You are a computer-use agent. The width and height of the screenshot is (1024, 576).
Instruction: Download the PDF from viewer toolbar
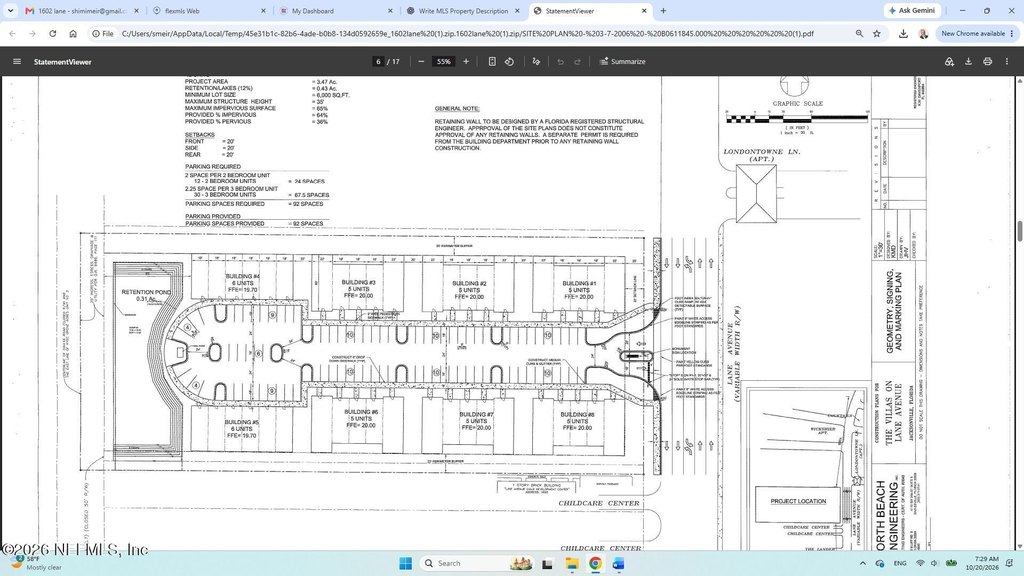point(968,61)
